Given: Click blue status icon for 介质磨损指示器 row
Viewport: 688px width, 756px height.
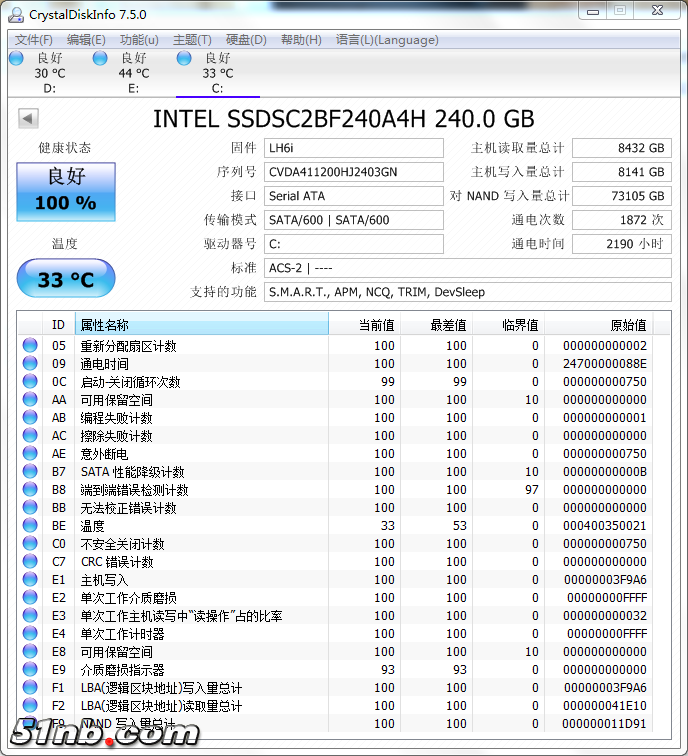Looking at the screenshot, I should [31, 670].
